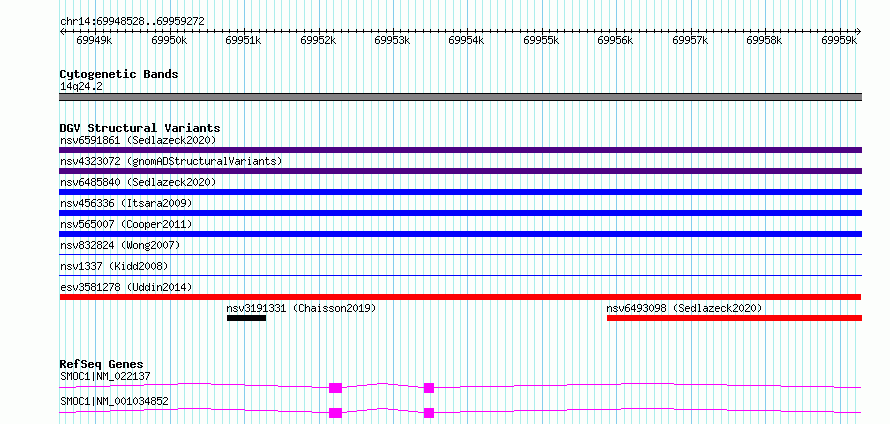Click the 69950k ruler tick label
The height and width of the screenshot is (424, 890).
coord(169,41)
